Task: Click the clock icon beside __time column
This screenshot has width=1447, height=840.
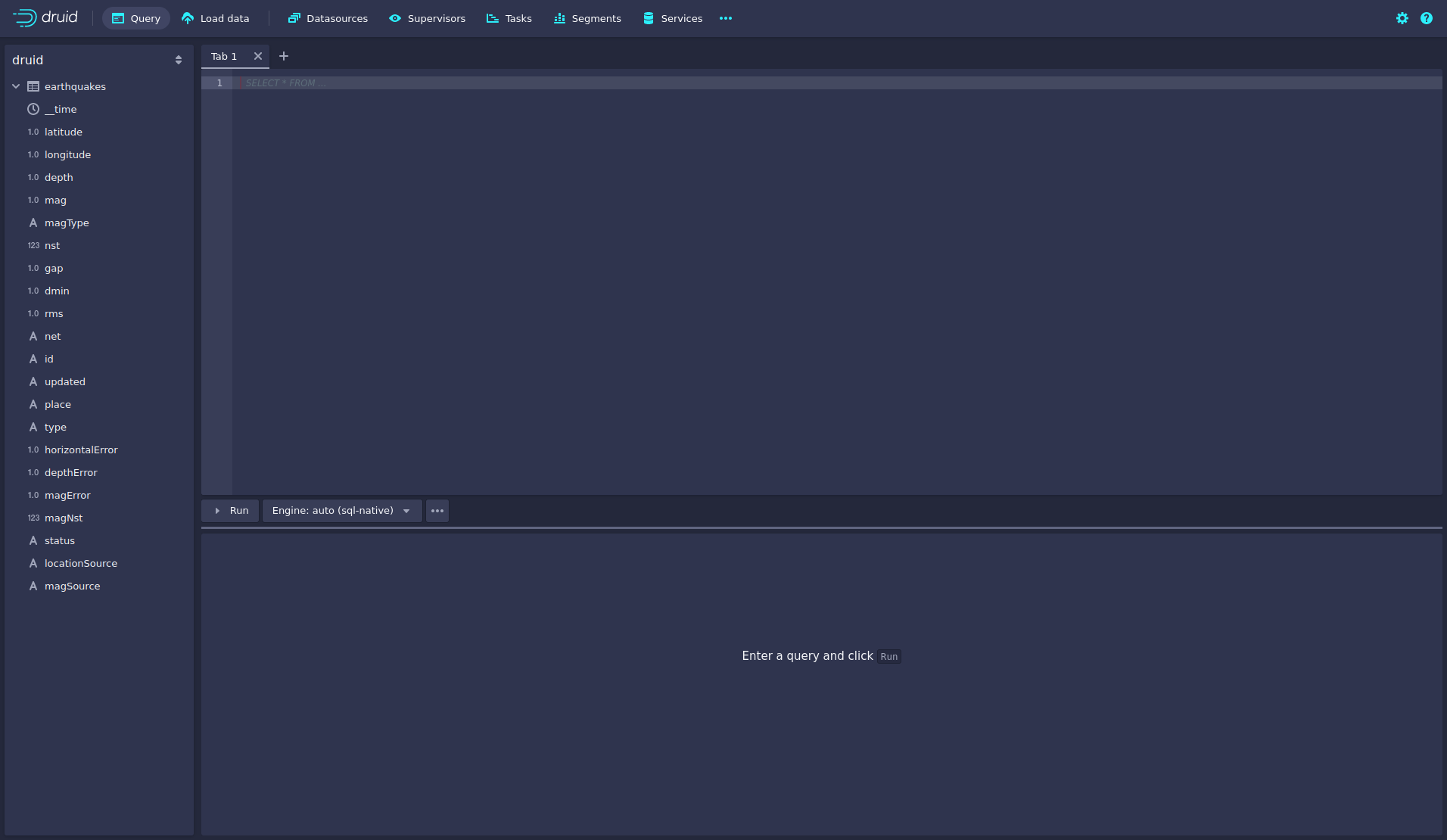Action: click(x=33, y=109)
